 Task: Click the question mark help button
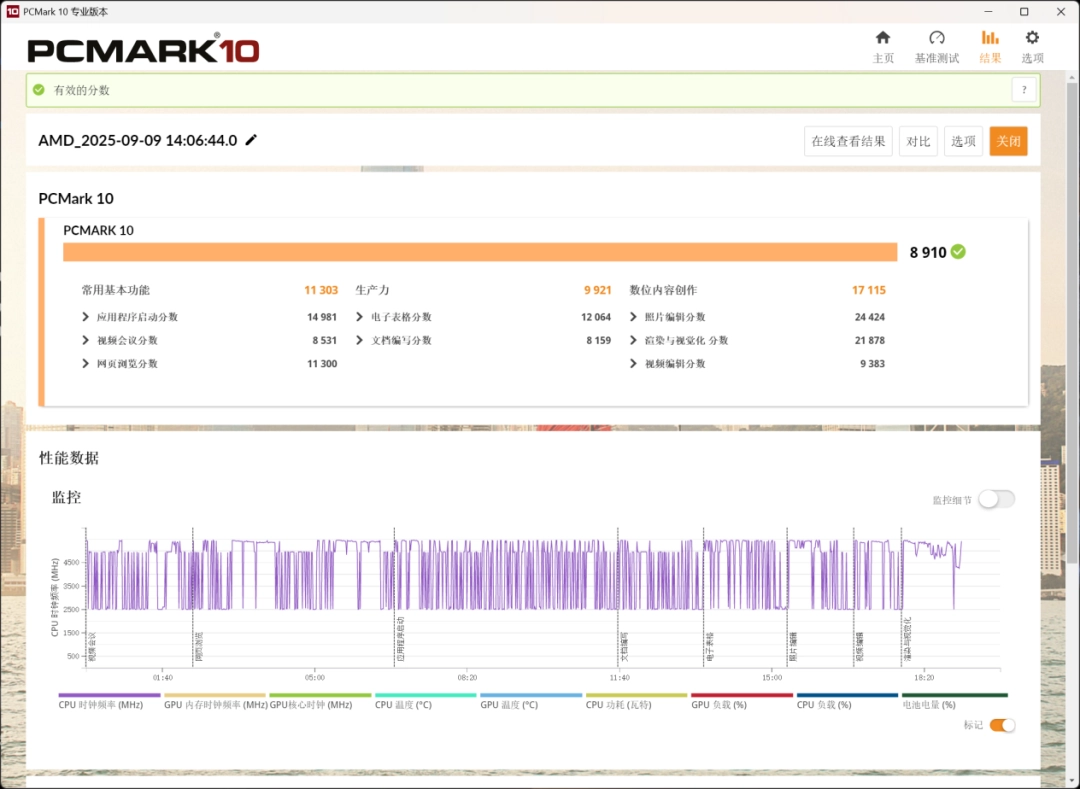tap(1023, 90)
